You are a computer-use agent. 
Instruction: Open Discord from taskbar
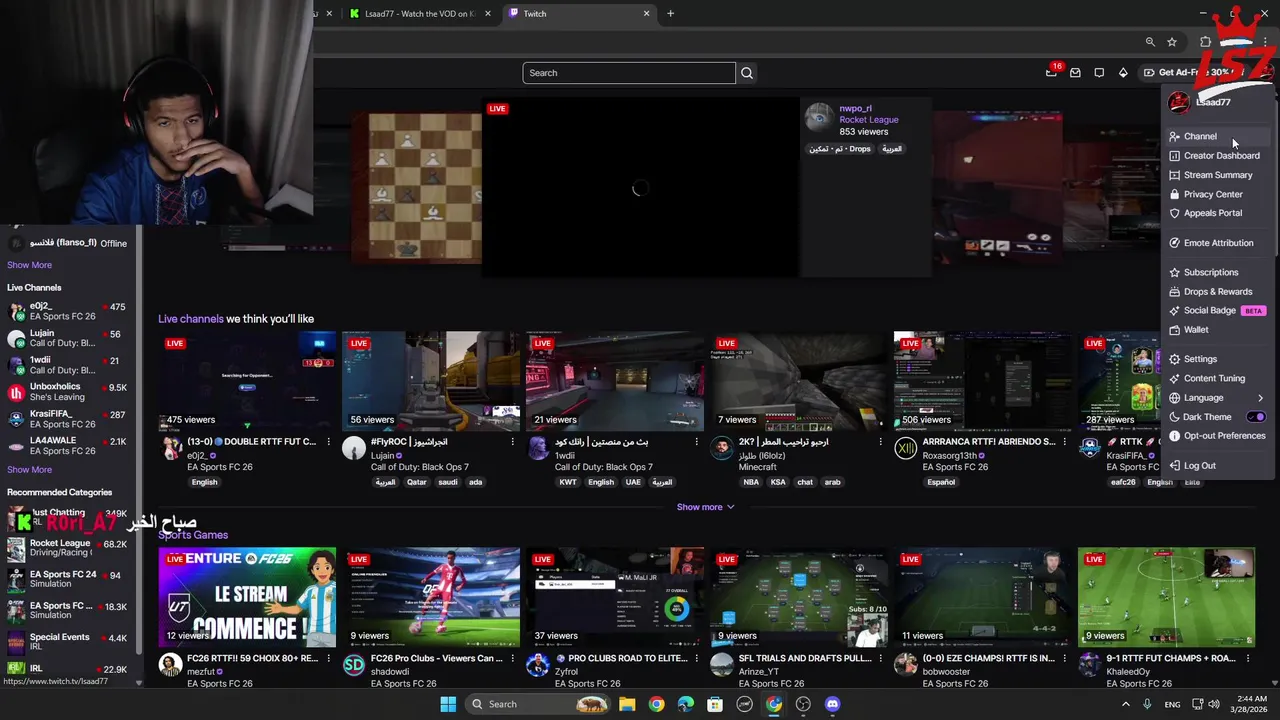pos(833,704)
